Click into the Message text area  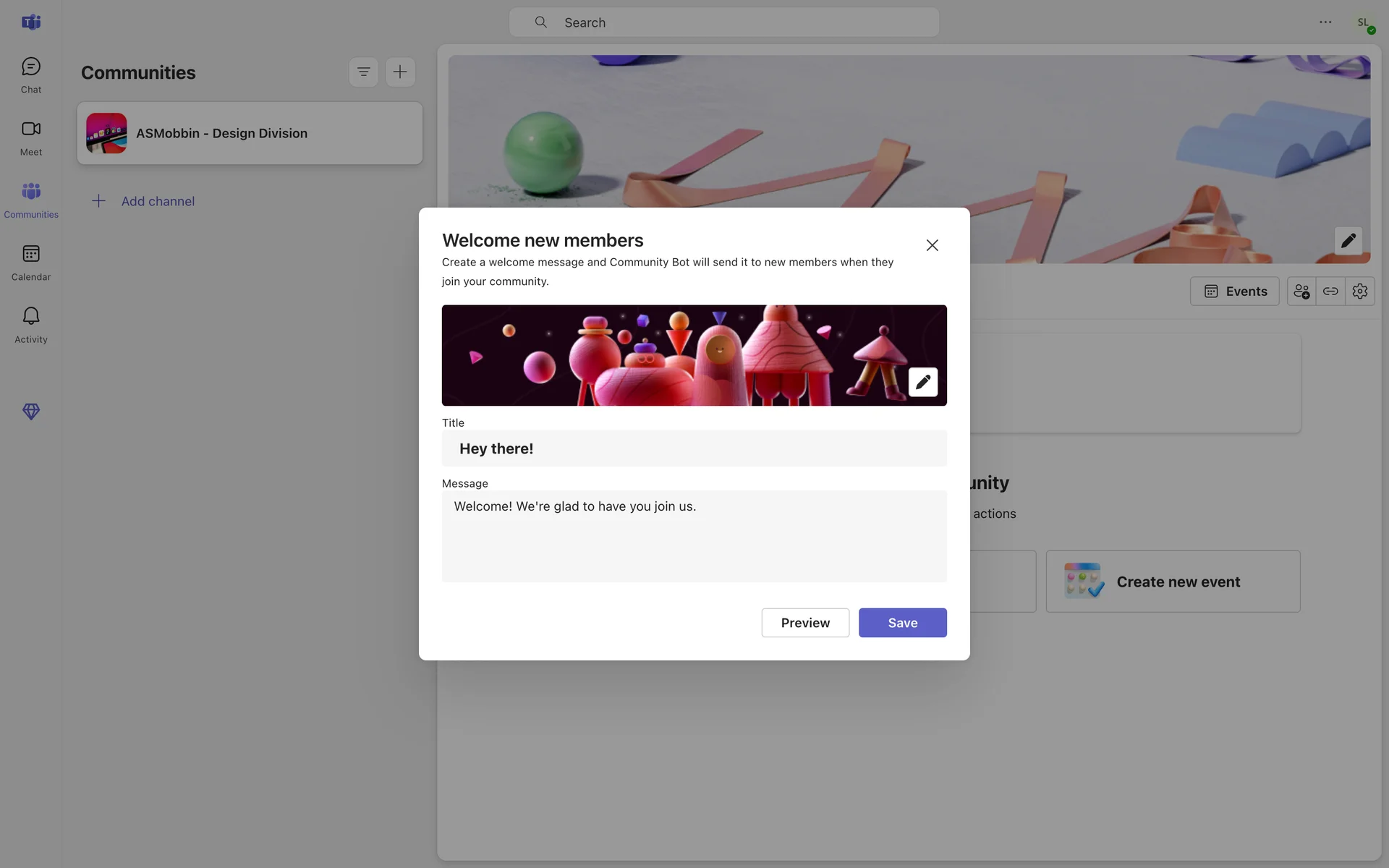coord(694,537)
